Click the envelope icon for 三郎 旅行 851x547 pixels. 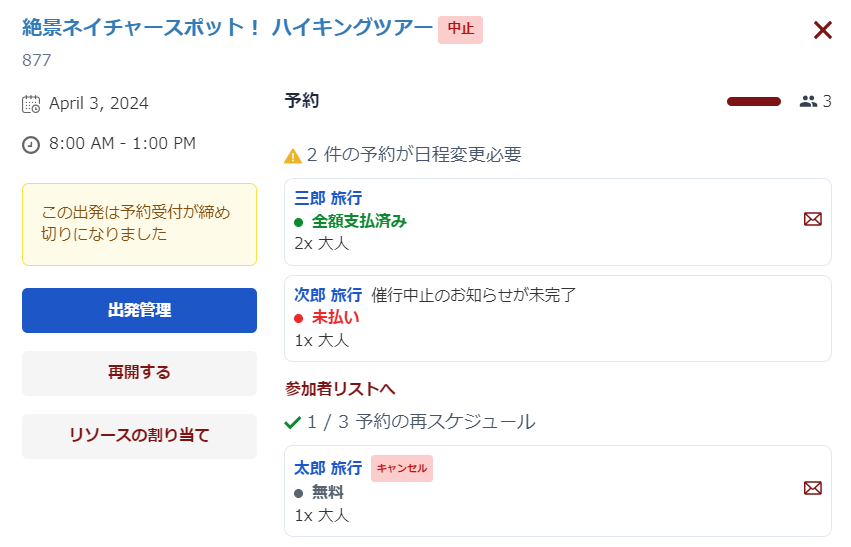point(813,219)
